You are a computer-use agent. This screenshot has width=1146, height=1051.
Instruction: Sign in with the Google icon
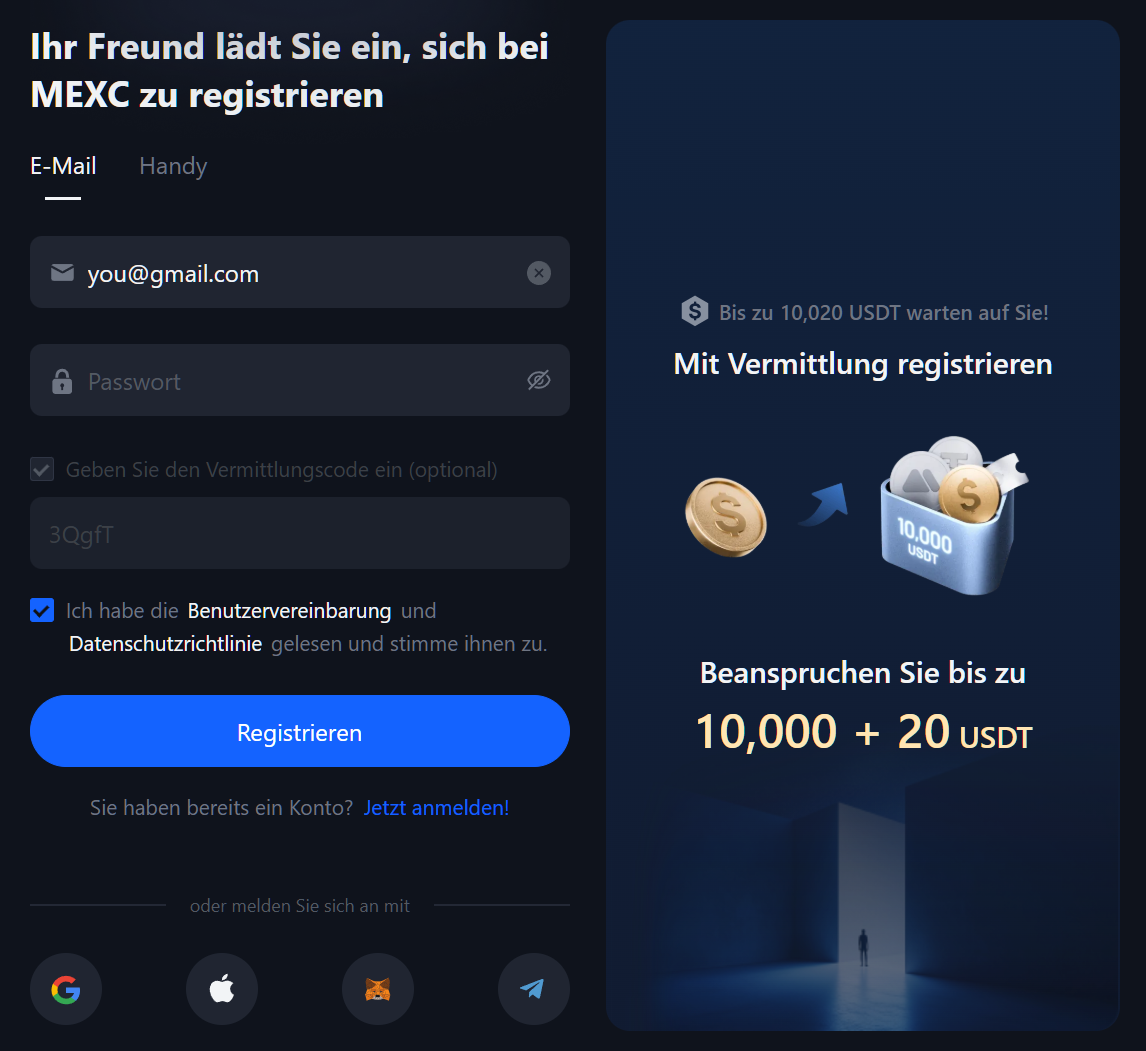point(66,989)
